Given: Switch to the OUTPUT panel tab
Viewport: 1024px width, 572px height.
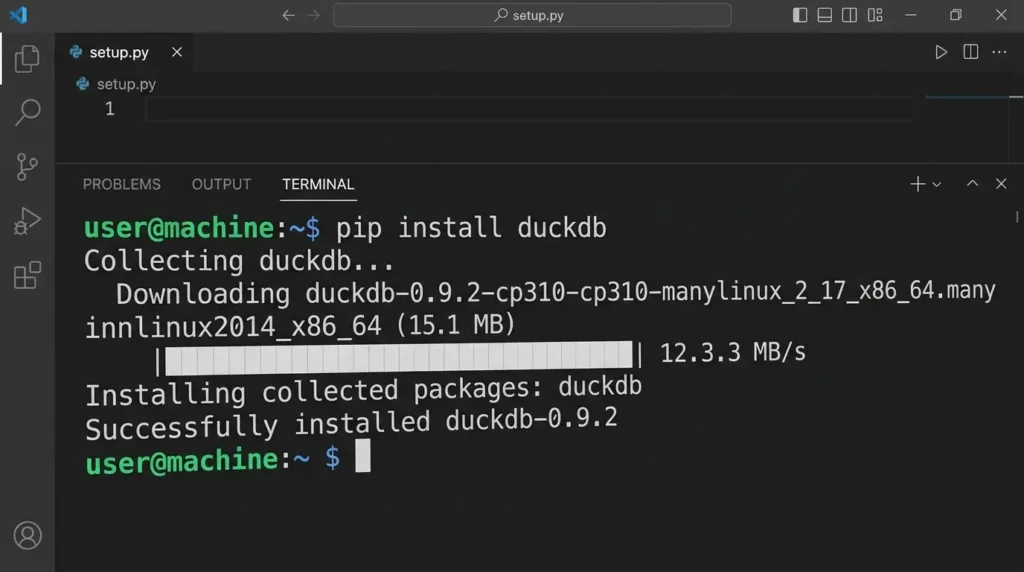Looking at the screenshot, I should 221,184.
